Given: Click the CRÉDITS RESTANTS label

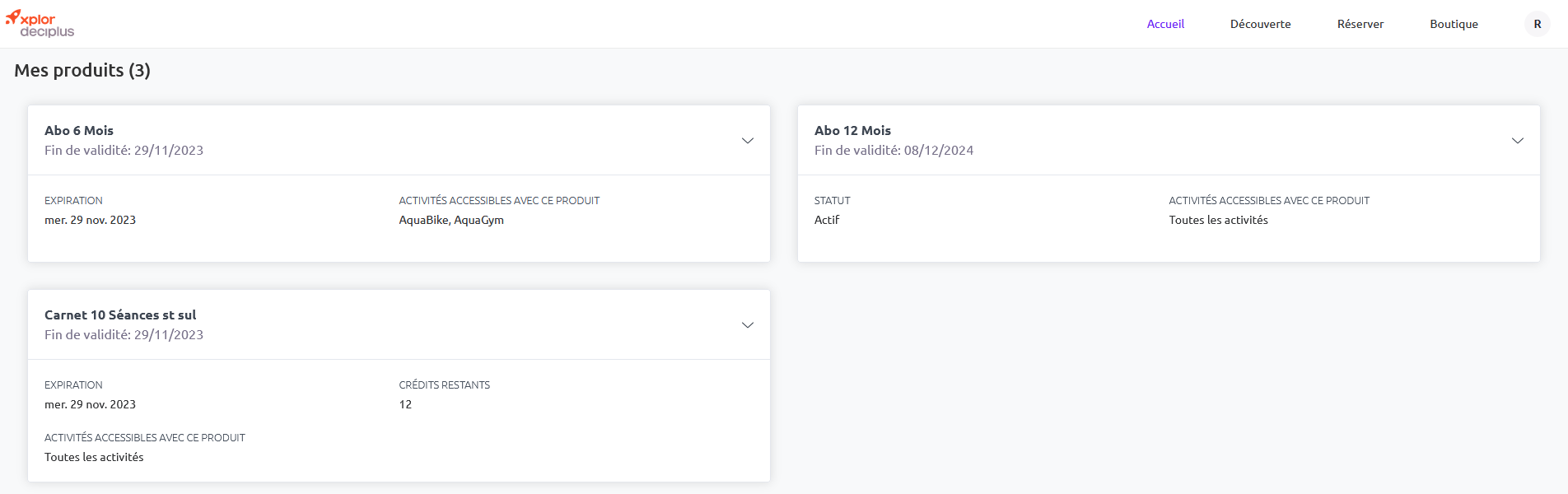Looking at the screenshot, I should tap(444, 384).
